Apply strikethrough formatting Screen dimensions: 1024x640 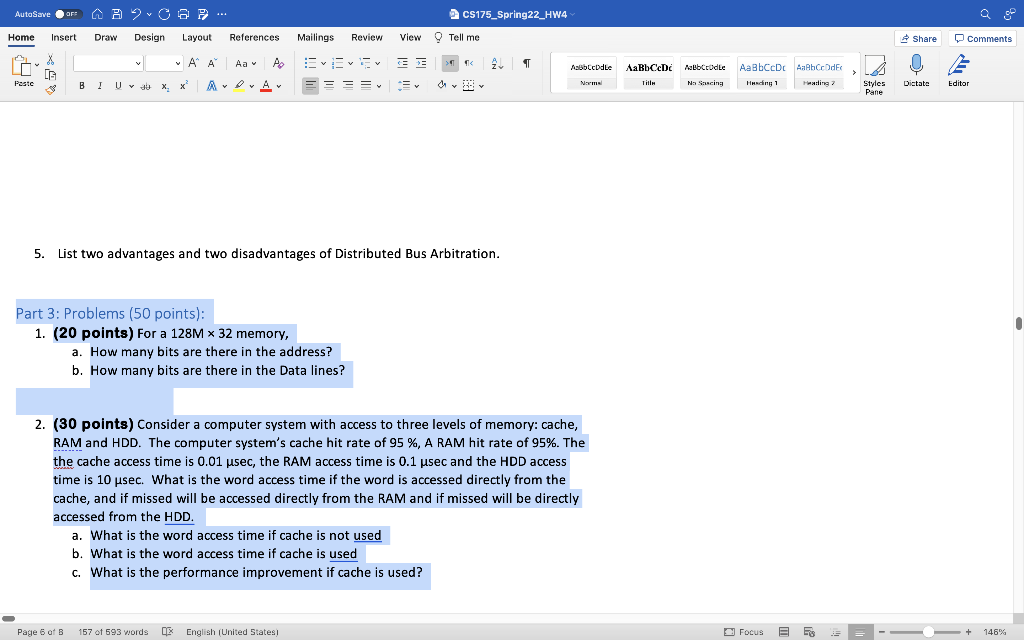coord(146,86)
